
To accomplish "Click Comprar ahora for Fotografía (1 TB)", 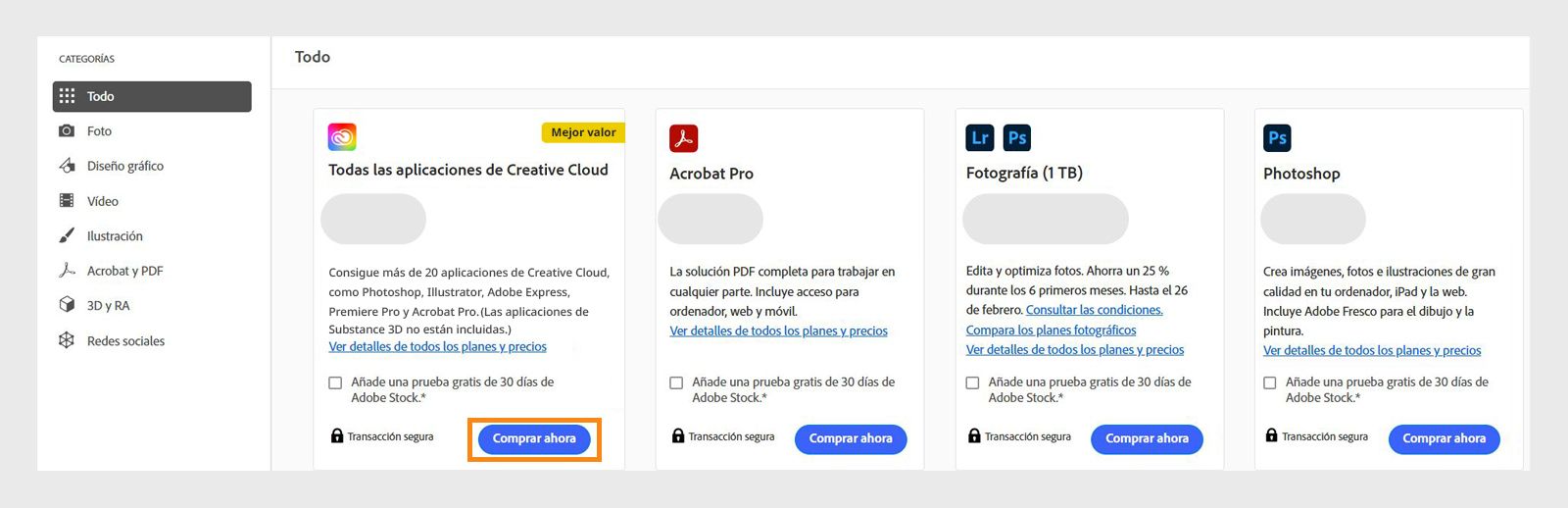I will tap(1147, 439).
